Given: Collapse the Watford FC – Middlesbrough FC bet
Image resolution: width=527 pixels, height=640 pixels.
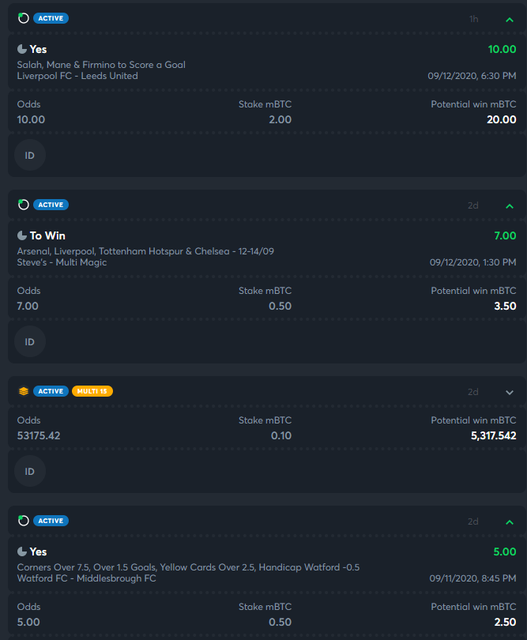Looking at the screenshot, I should (x=509, y=522).
